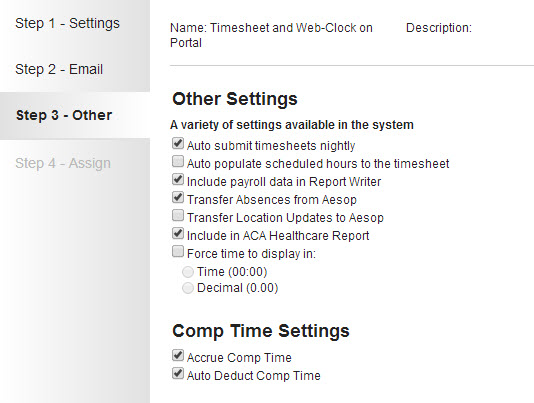Click the Auto submit timesheets nightly label

click(271, 146)
